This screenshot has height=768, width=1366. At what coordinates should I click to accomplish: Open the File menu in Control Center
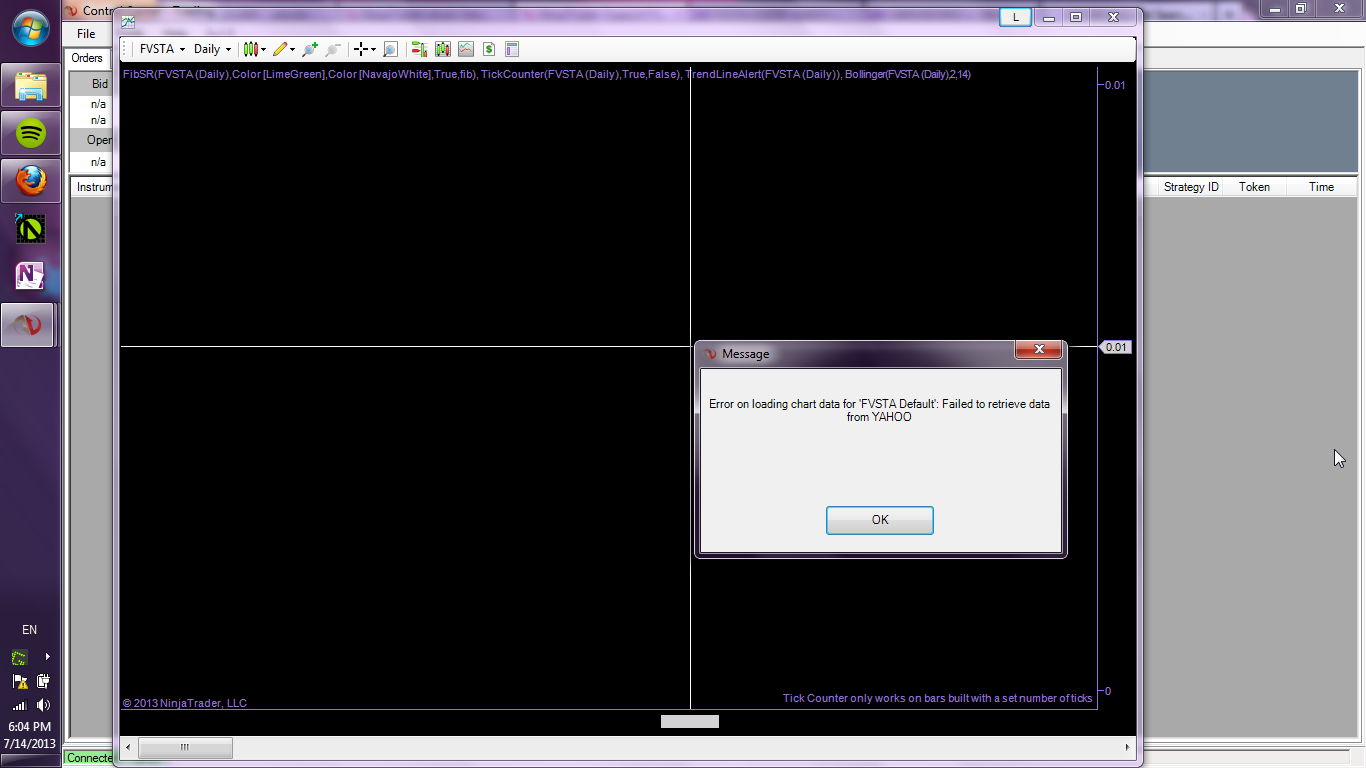86,34
